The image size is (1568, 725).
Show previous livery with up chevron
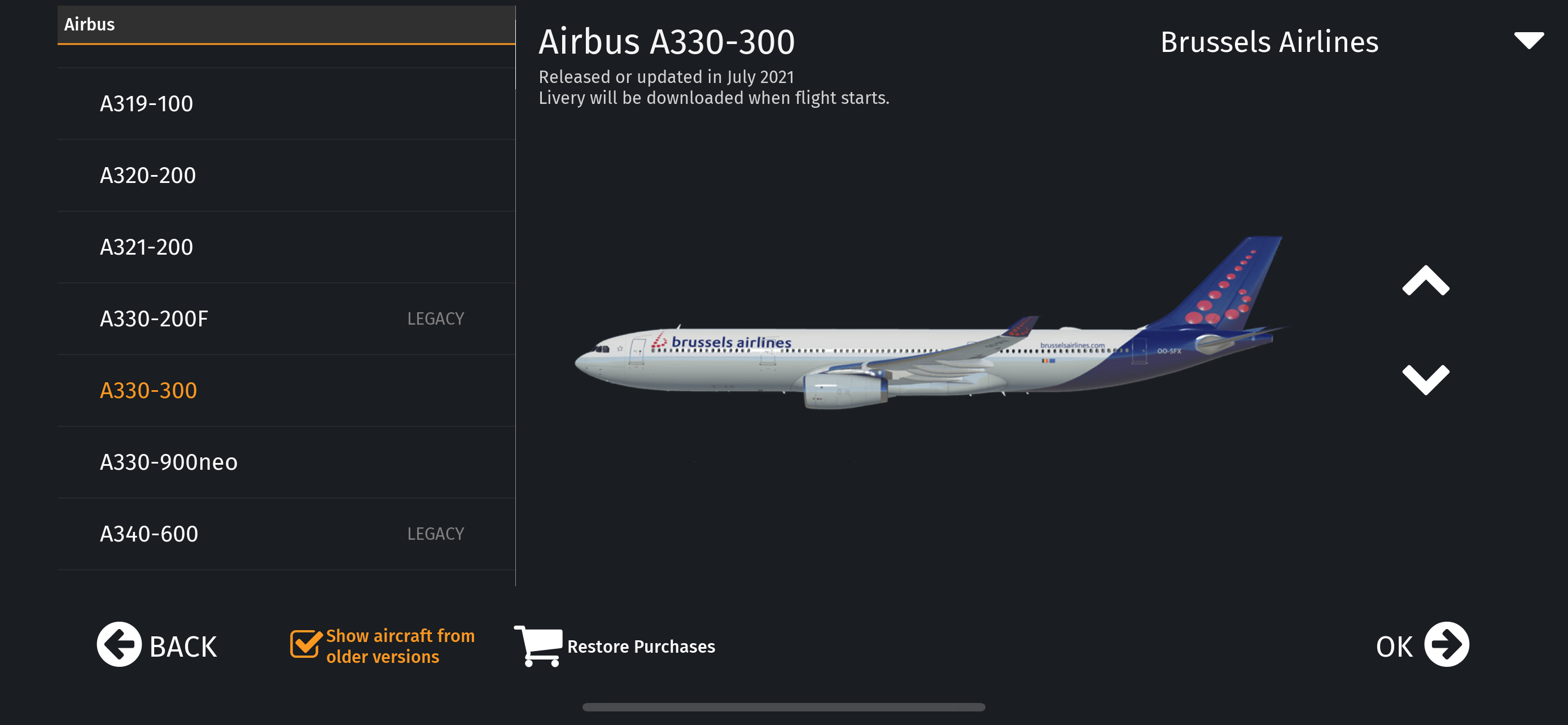(x=1425, y=281)
